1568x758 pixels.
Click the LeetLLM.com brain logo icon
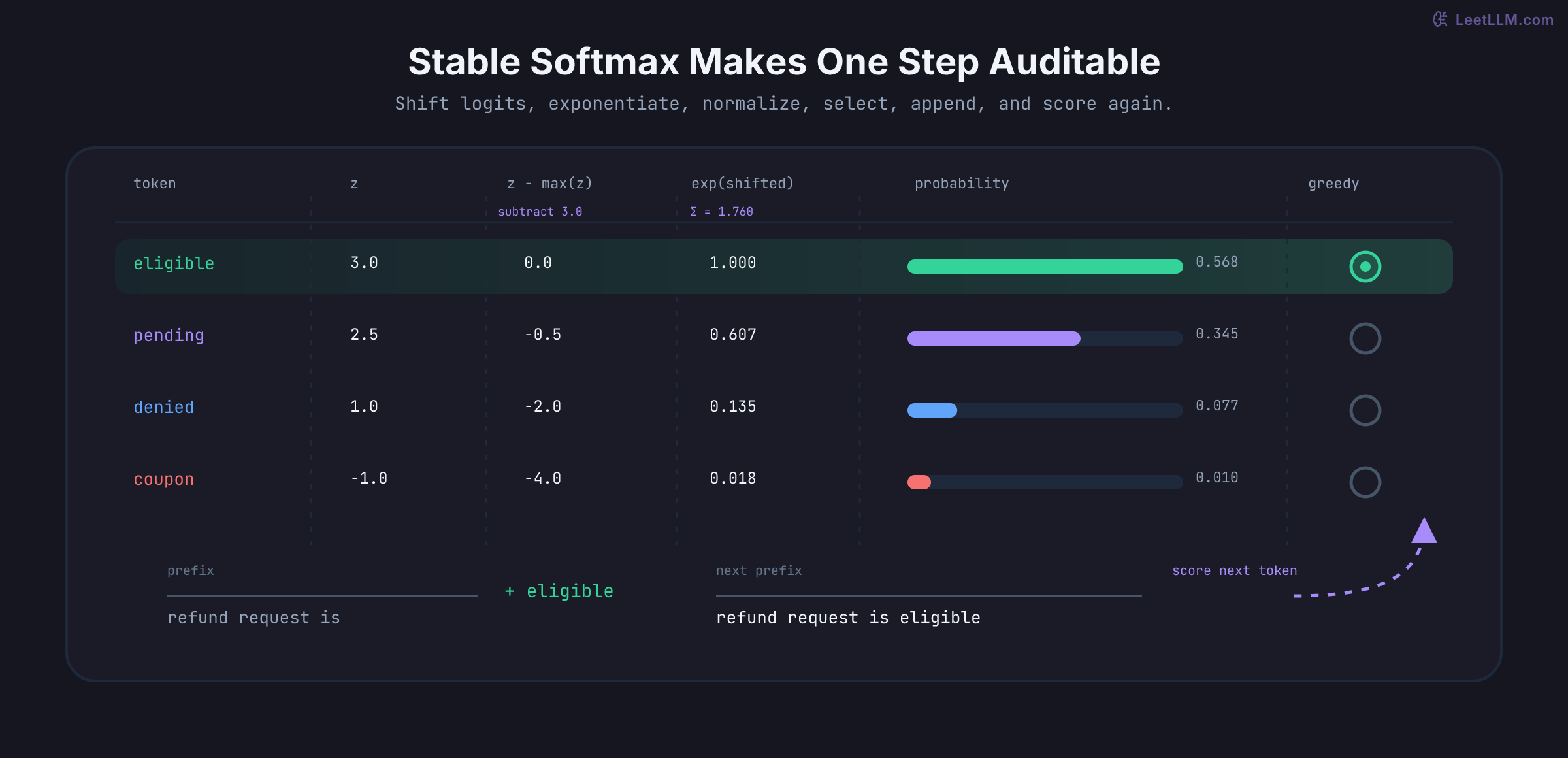tap(1440, 20)
